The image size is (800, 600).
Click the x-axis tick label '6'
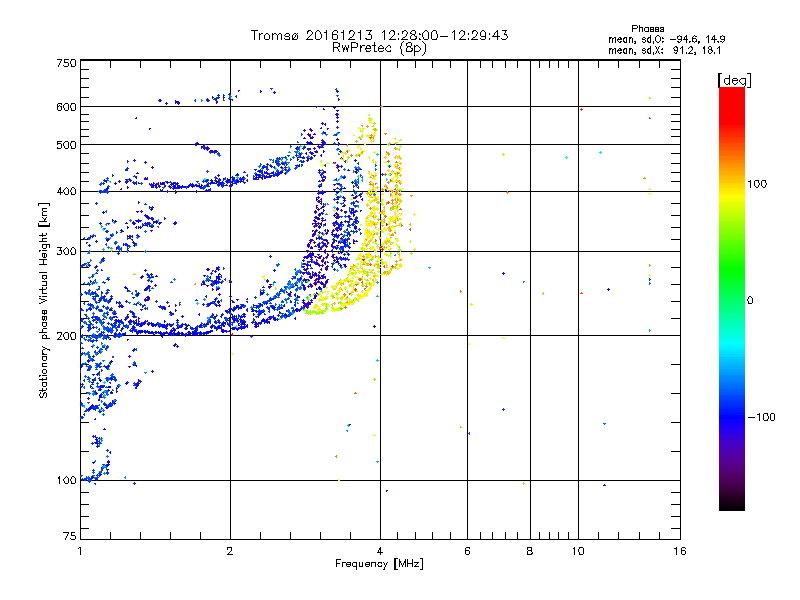tap(467, 551)
